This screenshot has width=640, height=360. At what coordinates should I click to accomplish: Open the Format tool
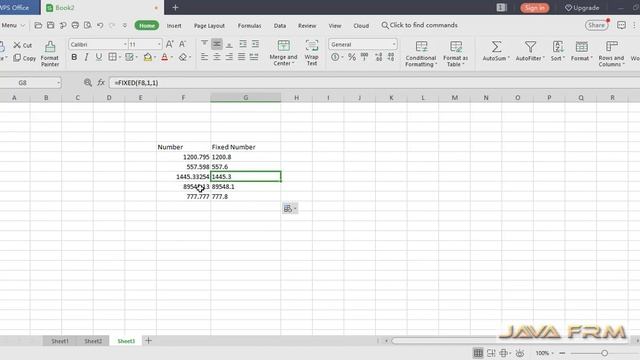pos(582,51)
